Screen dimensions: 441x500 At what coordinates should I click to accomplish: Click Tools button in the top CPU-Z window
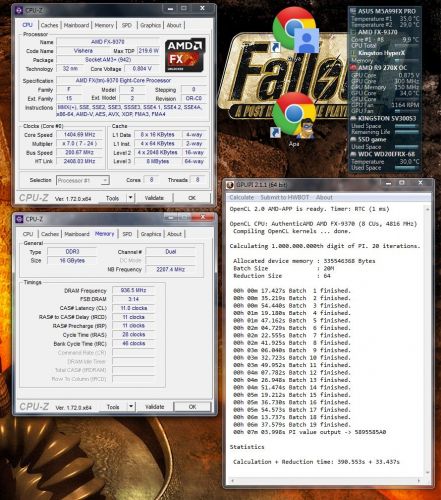click(x=113, y=198)
